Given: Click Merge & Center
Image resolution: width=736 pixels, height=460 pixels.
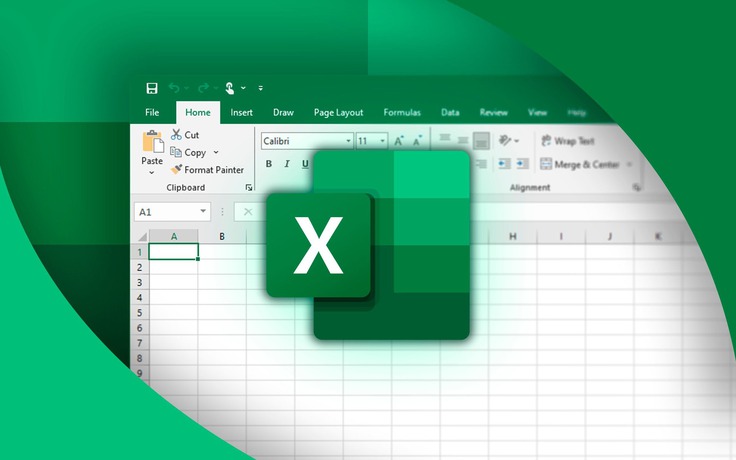Looking at the screenshot, I should (580, 164).
